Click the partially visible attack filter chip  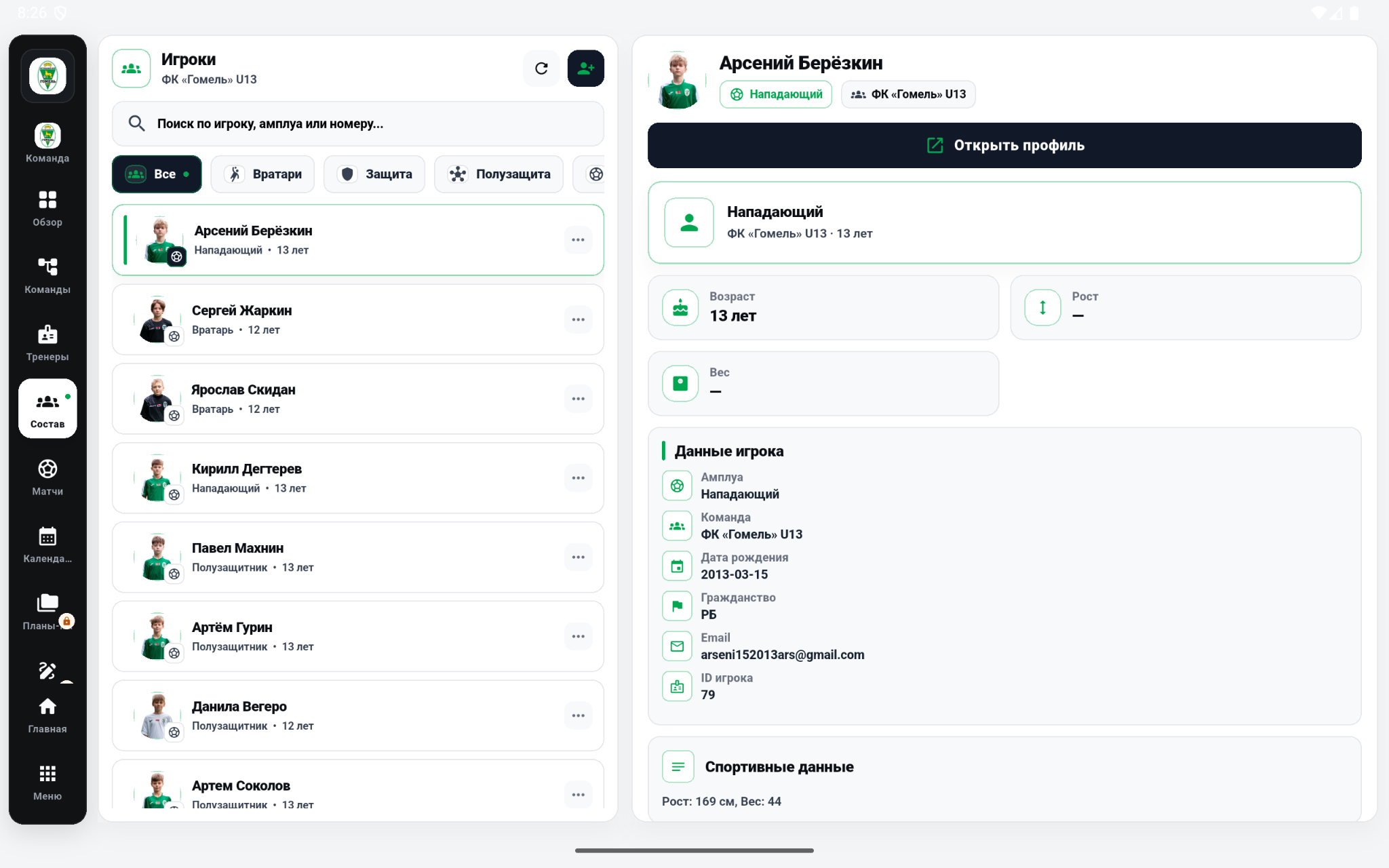(589, 174)
